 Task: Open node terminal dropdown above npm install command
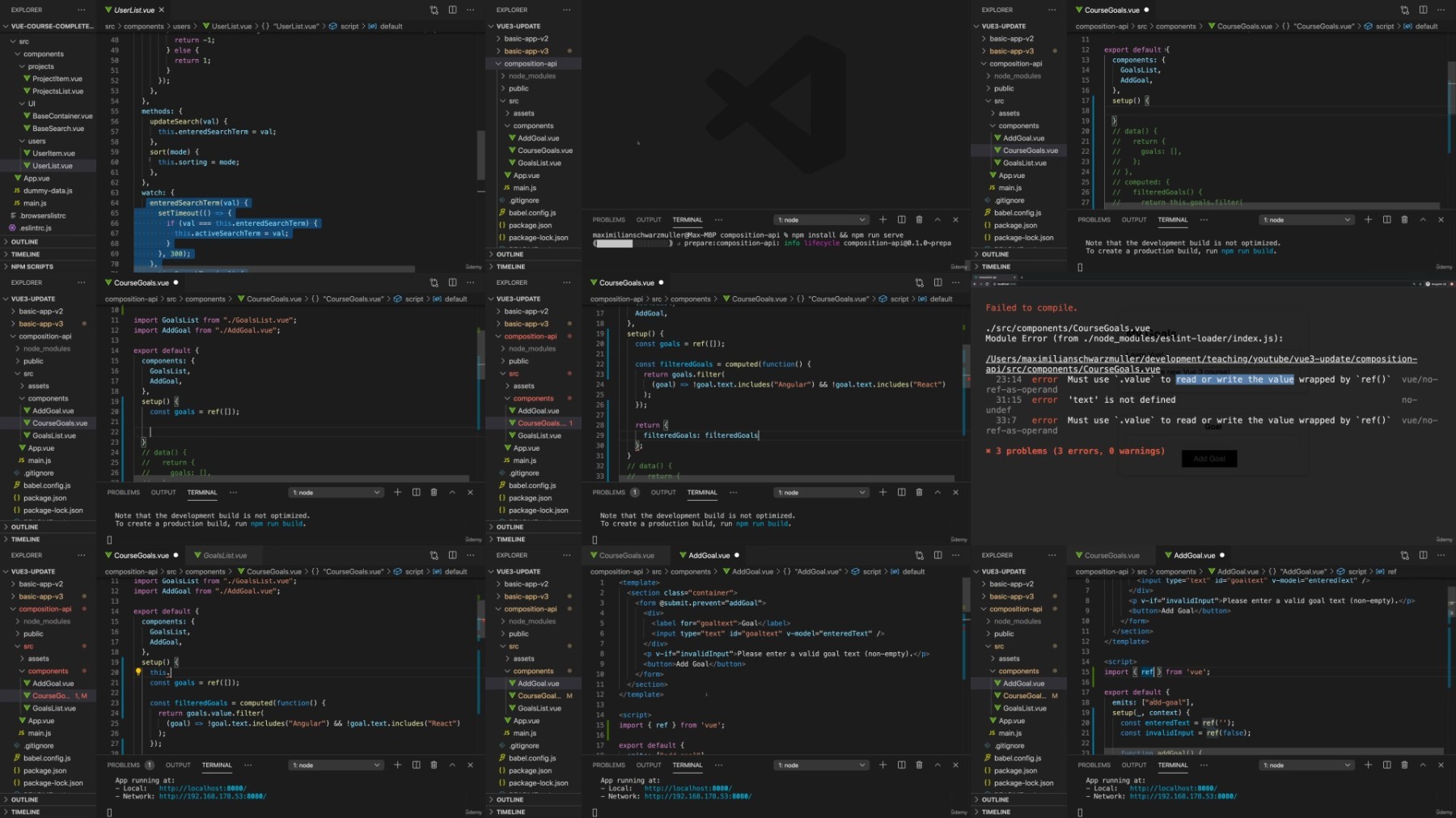coord(820,219)
